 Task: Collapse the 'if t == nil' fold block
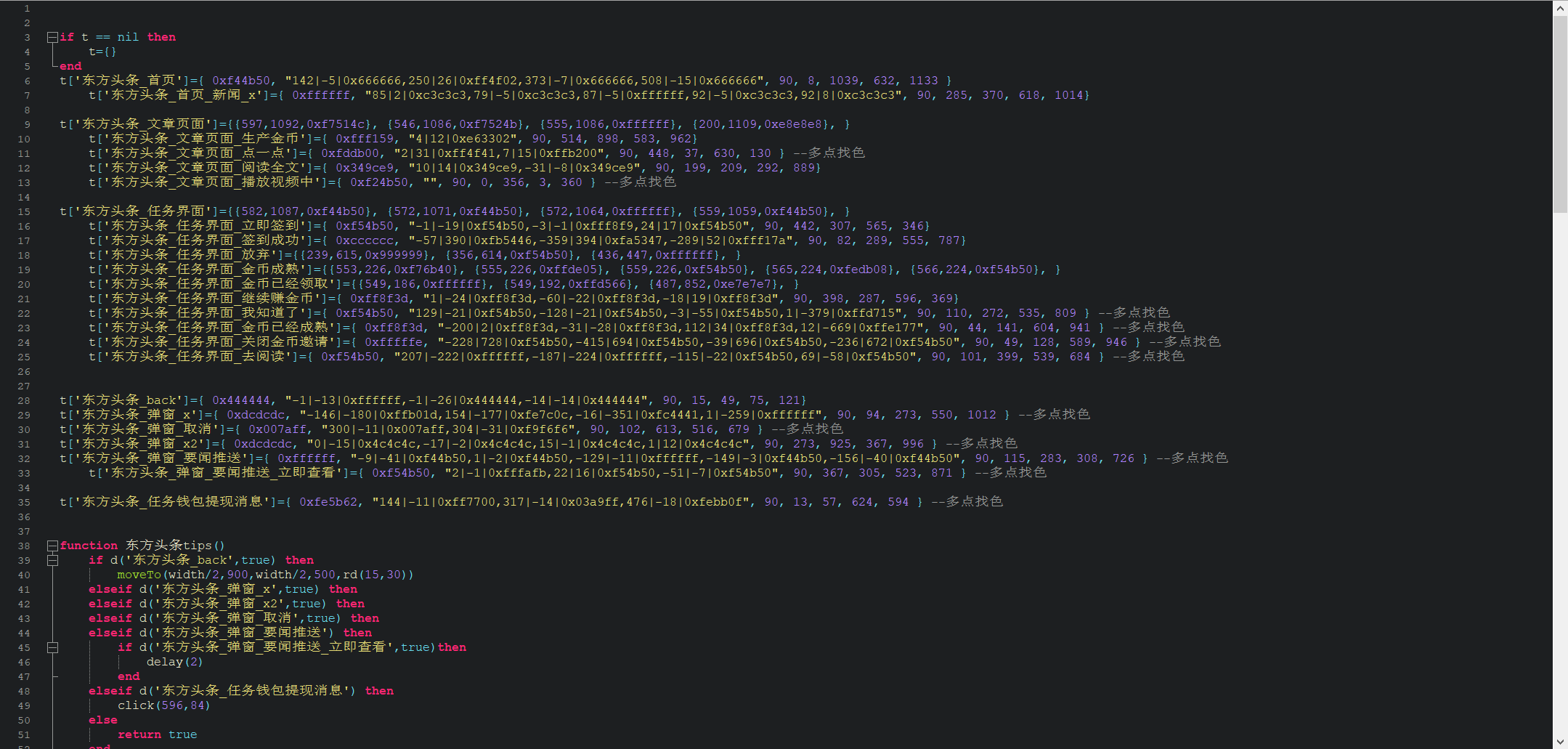point(52,37)
